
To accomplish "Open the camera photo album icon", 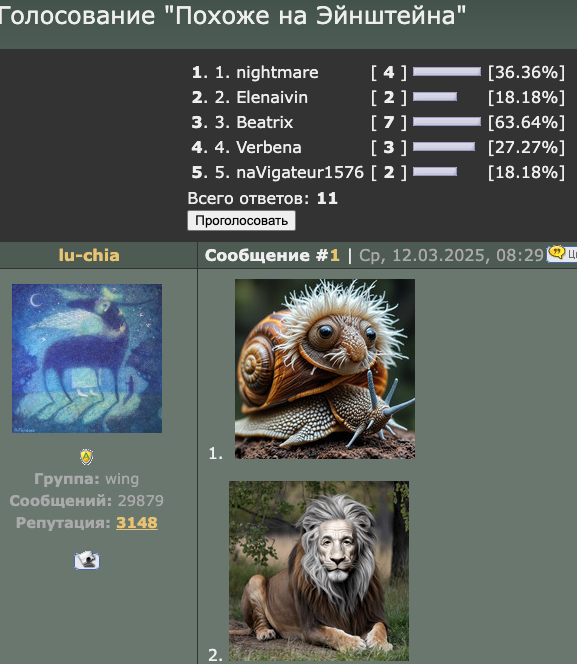I will pos(87,560).
